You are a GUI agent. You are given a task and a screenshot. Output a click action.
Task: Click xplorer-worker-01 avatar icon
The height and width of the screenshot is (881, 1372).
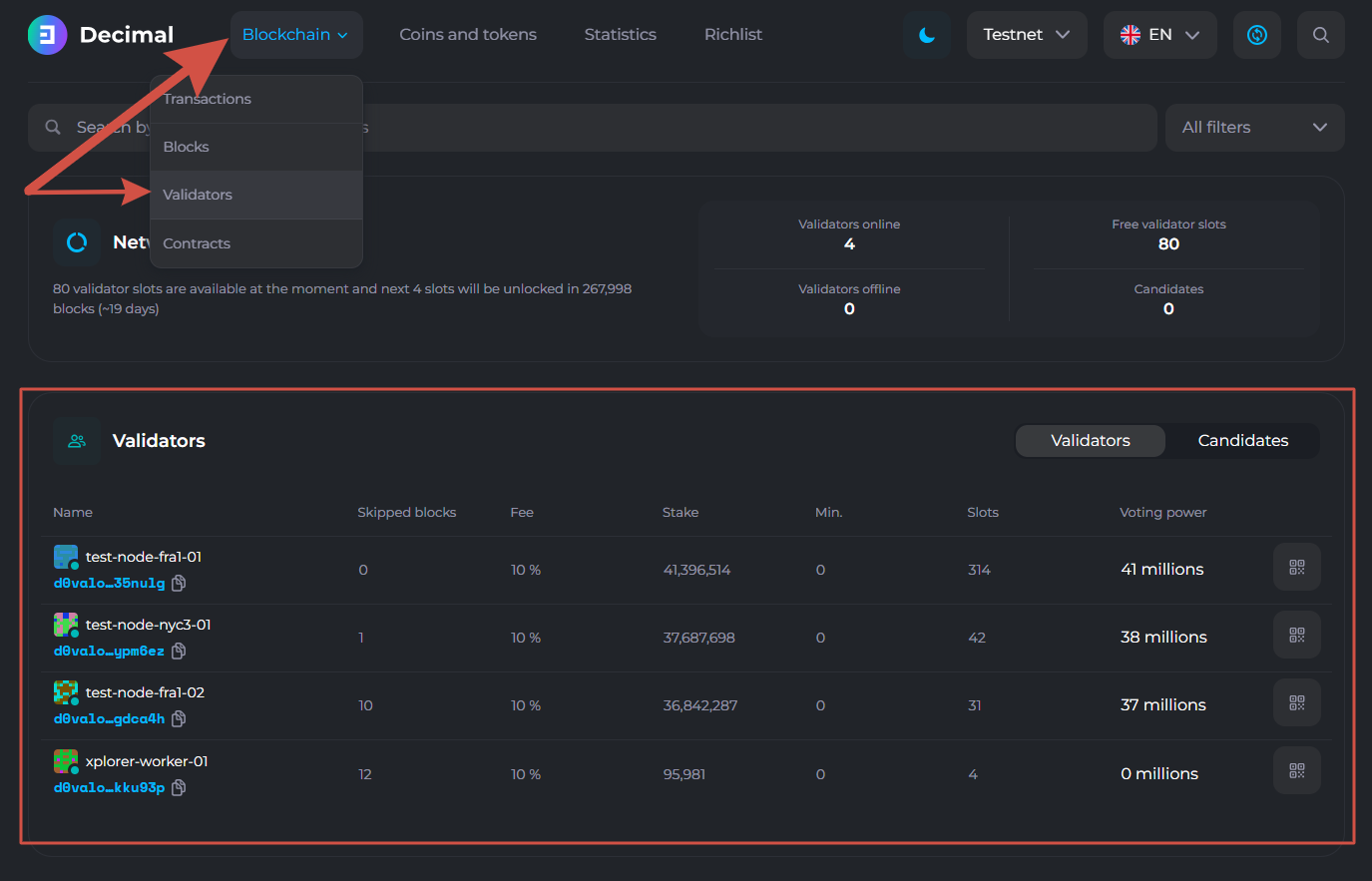(x=66, y=762)
